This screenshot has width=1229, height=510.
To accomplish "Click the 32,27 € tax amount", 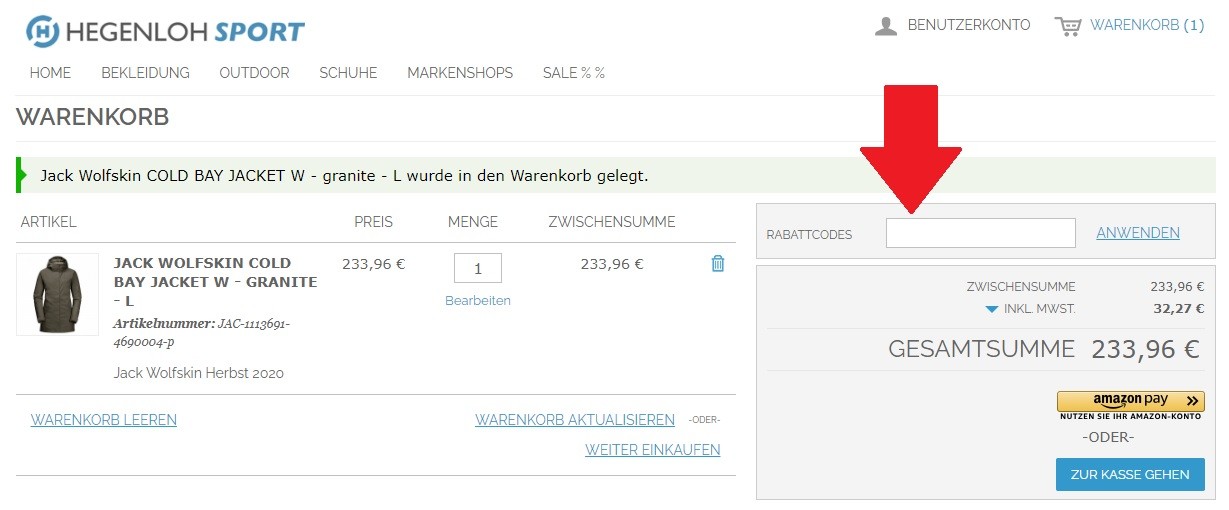I will pyautogui.click(x=1179, y=308).
